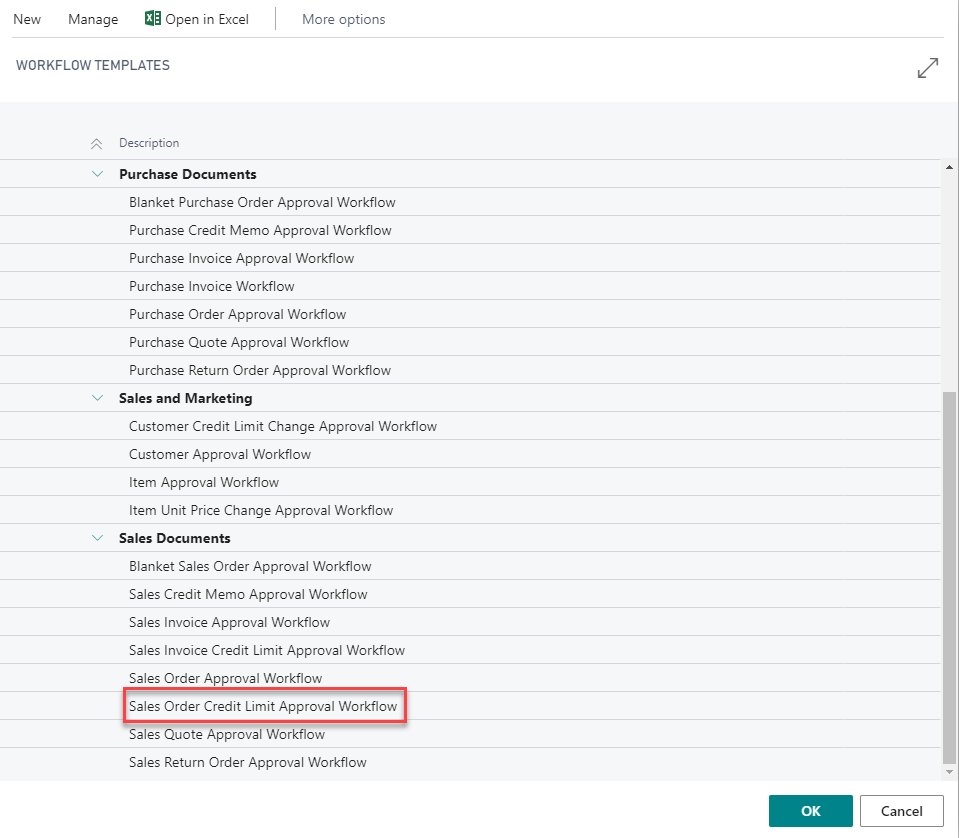Collapse the Purchase Documents group
Image resolution: width=959 pixels, height=838 pixels.
(97, 174)
